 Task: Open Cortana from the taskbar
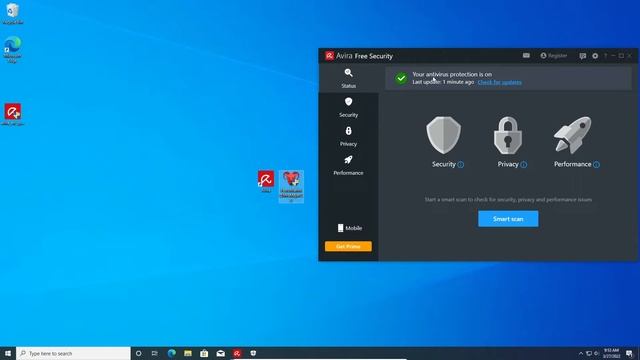click(x=138, y=353)
